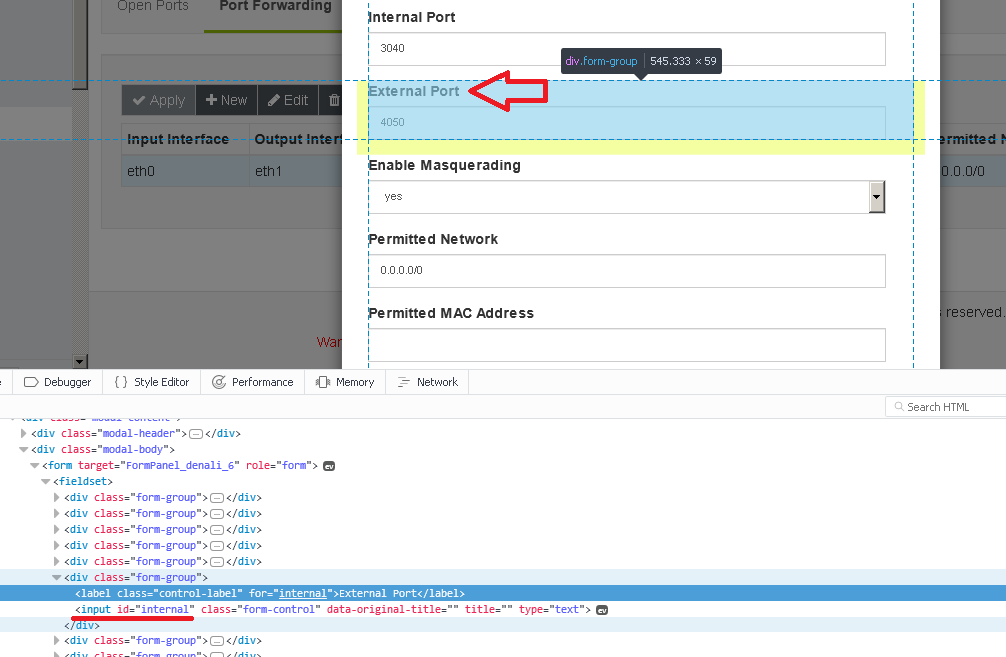Open the Debugger panel via its icon
Image resolution: width=1006 pixels, height=657 pixels.
33,381
